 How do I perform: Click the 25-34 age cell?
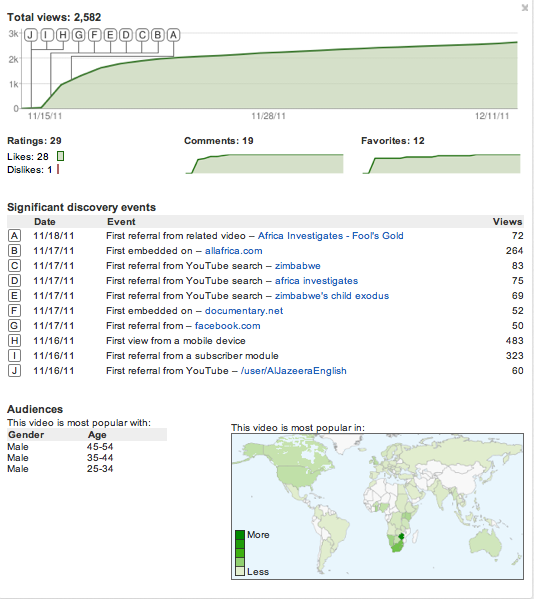[100, 469]
